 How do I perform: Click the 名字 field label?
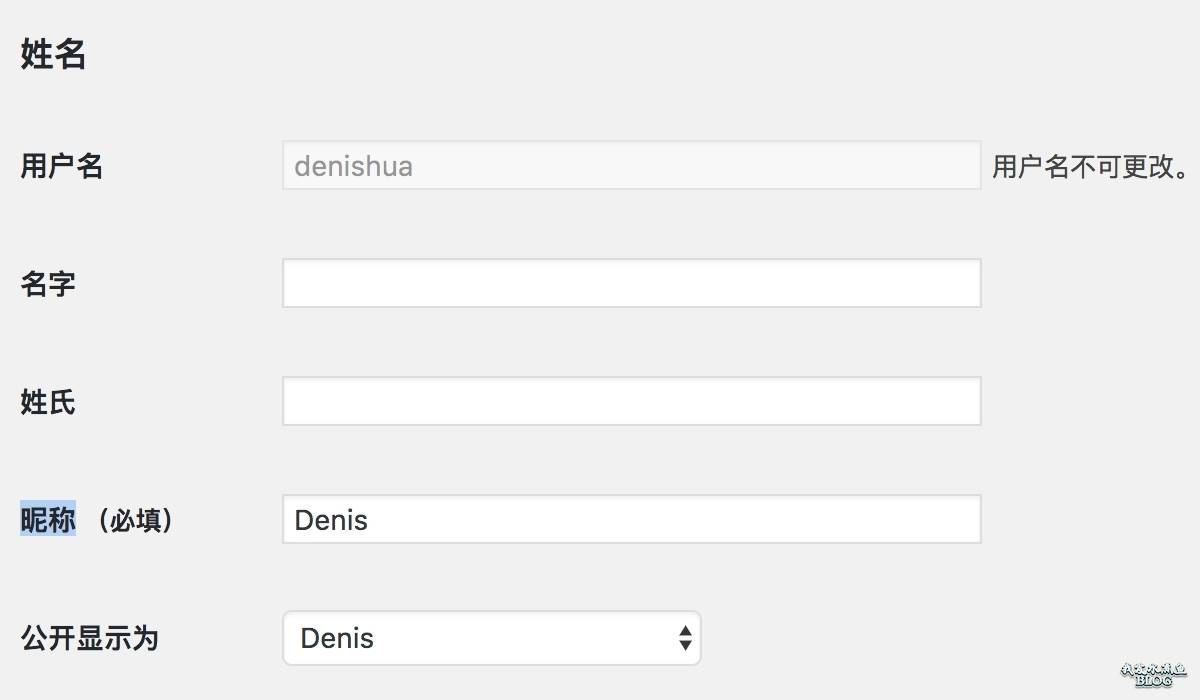coord(48,284)
